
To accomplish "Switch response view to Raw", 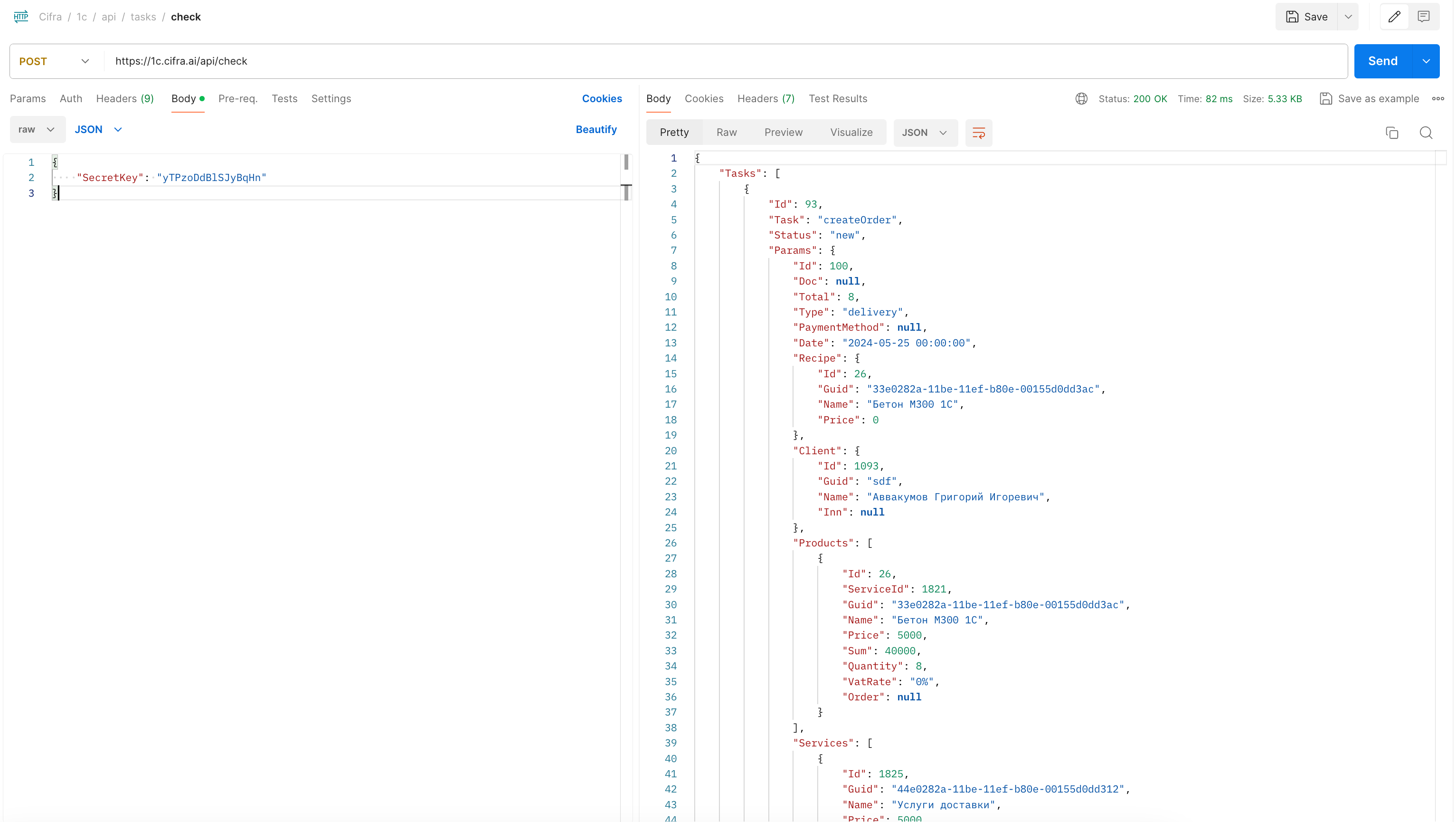I will (x=726, y=132).
